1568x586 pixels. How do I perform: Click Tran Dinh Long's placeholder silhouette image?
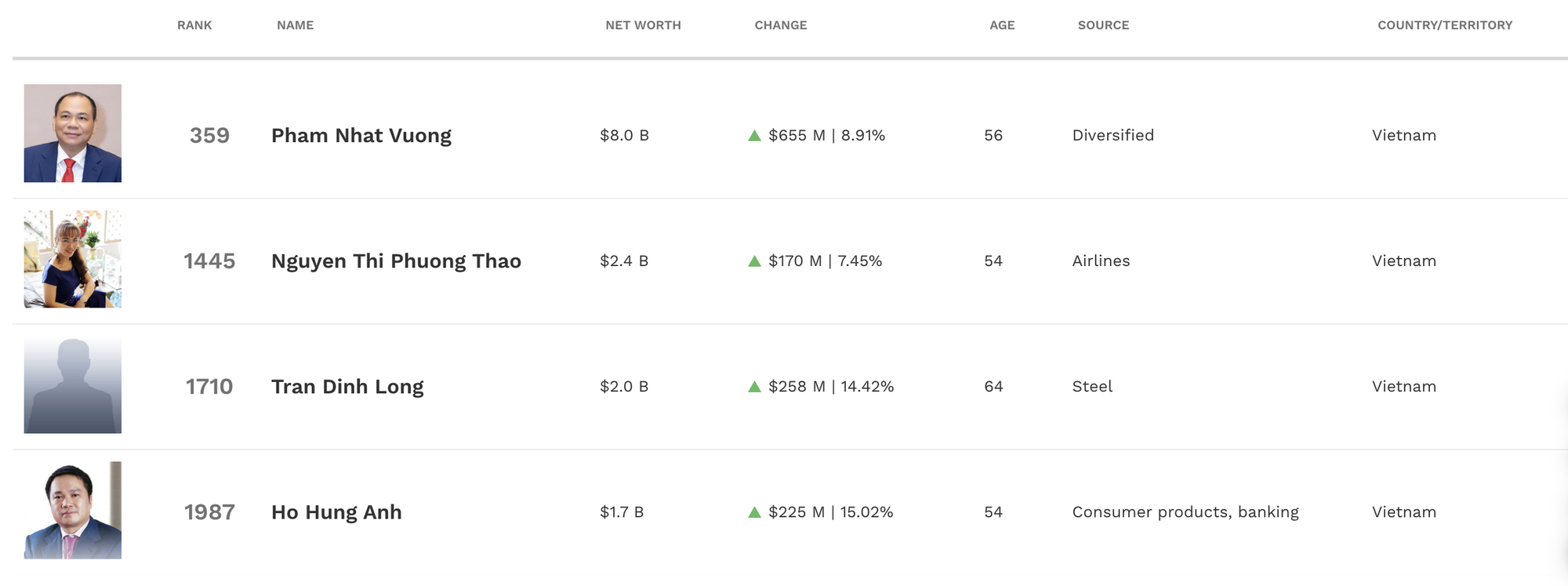coord(72,384)
